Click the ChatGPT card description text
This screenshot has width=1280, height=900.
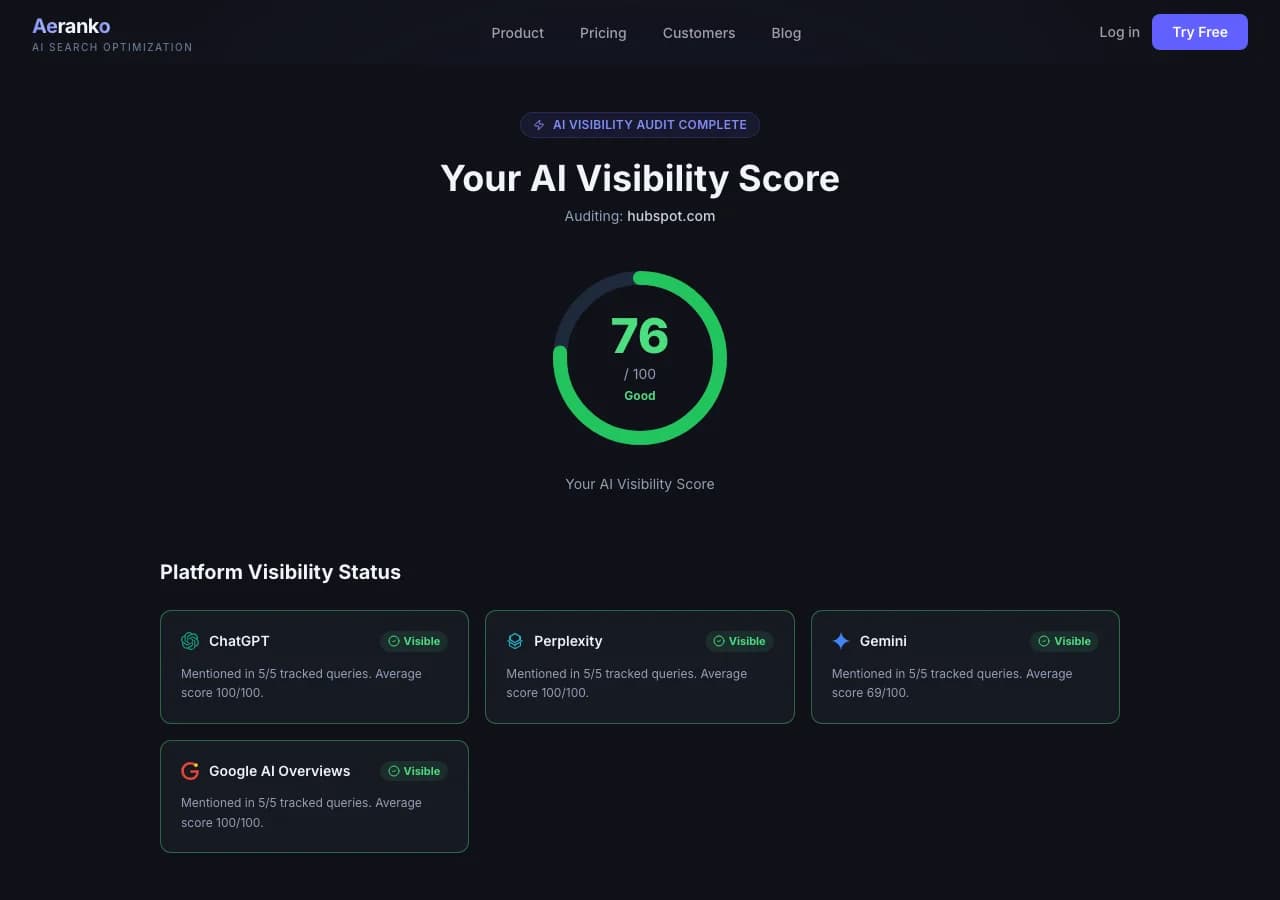(x=301, y=683)
